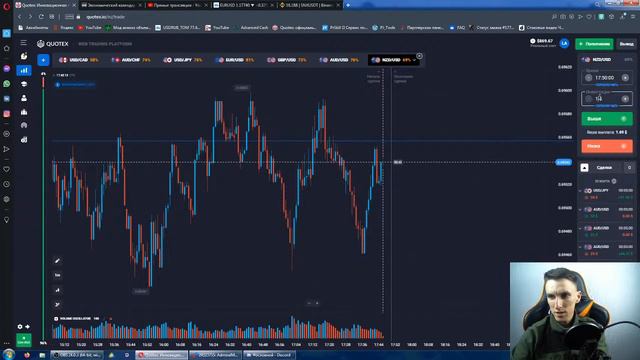Click the green deposit button

pyautogui.click(x=594, y=44)
